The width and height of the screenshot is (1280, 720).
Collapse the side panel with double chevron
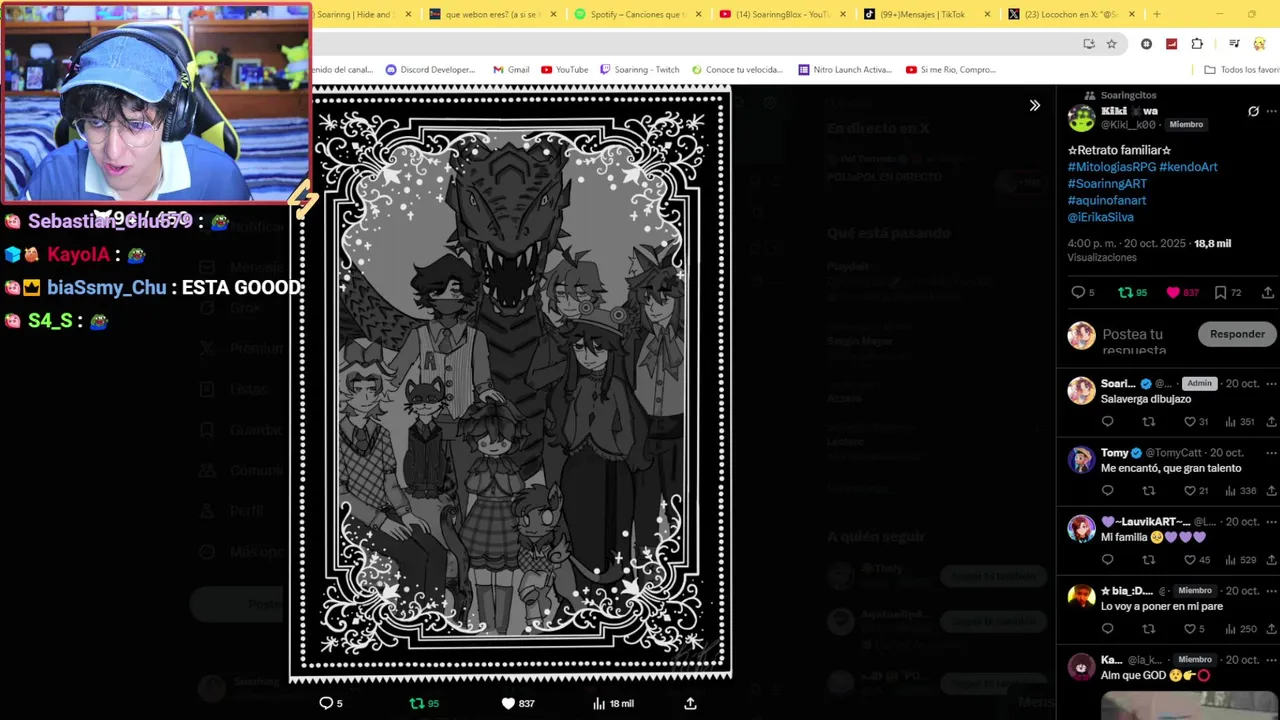pos(1035,105)
